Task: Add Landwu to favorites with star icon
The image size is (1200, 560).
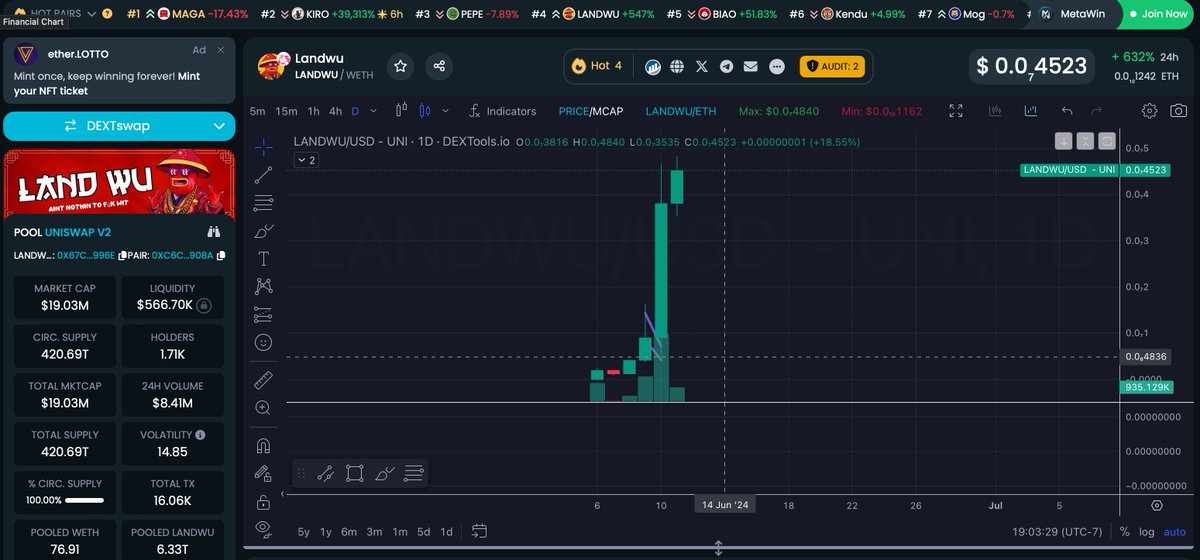Action: tap(400, 66)
